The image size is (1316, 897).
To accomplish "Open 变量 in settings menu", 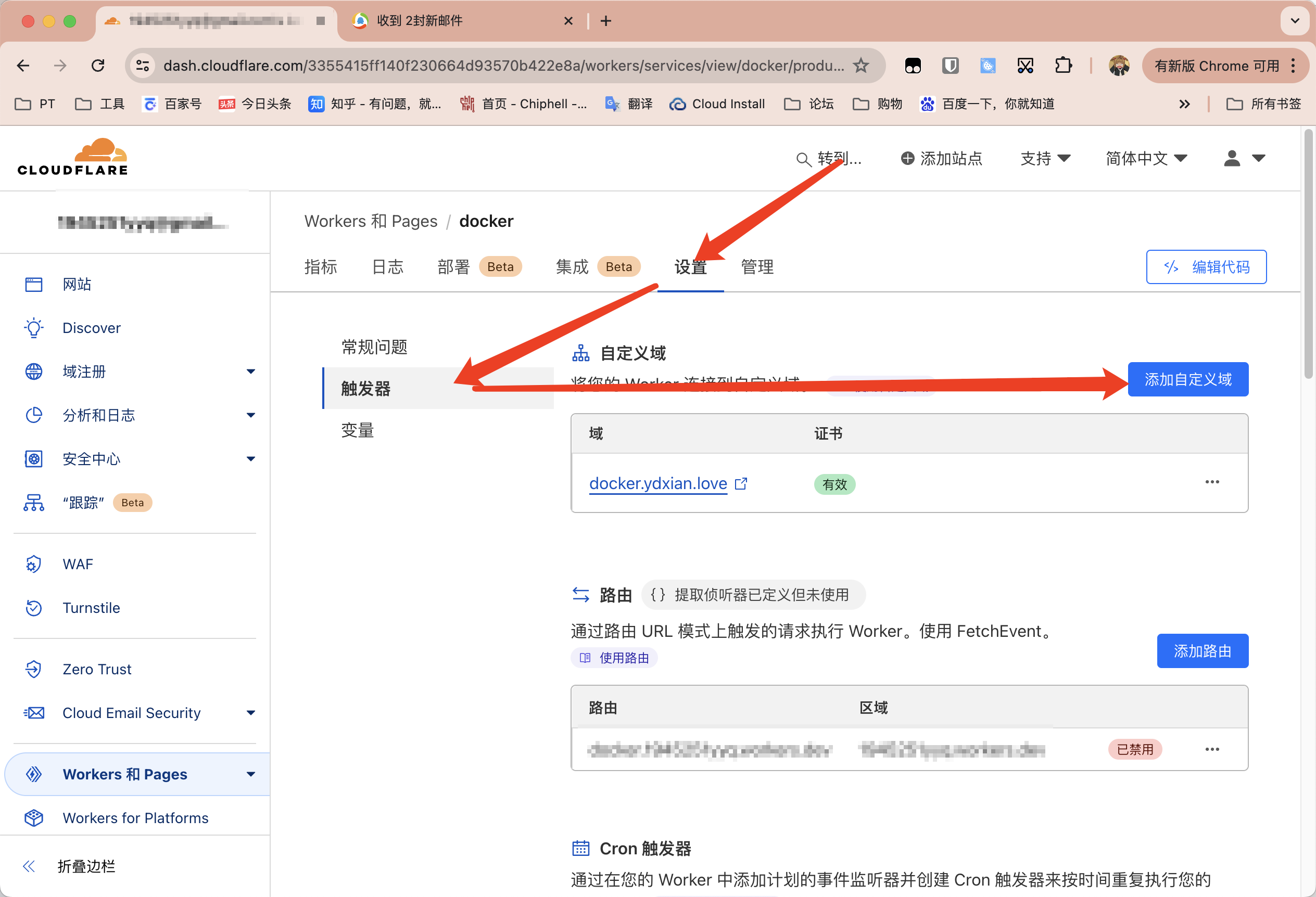I will click(x=357, y=430).
